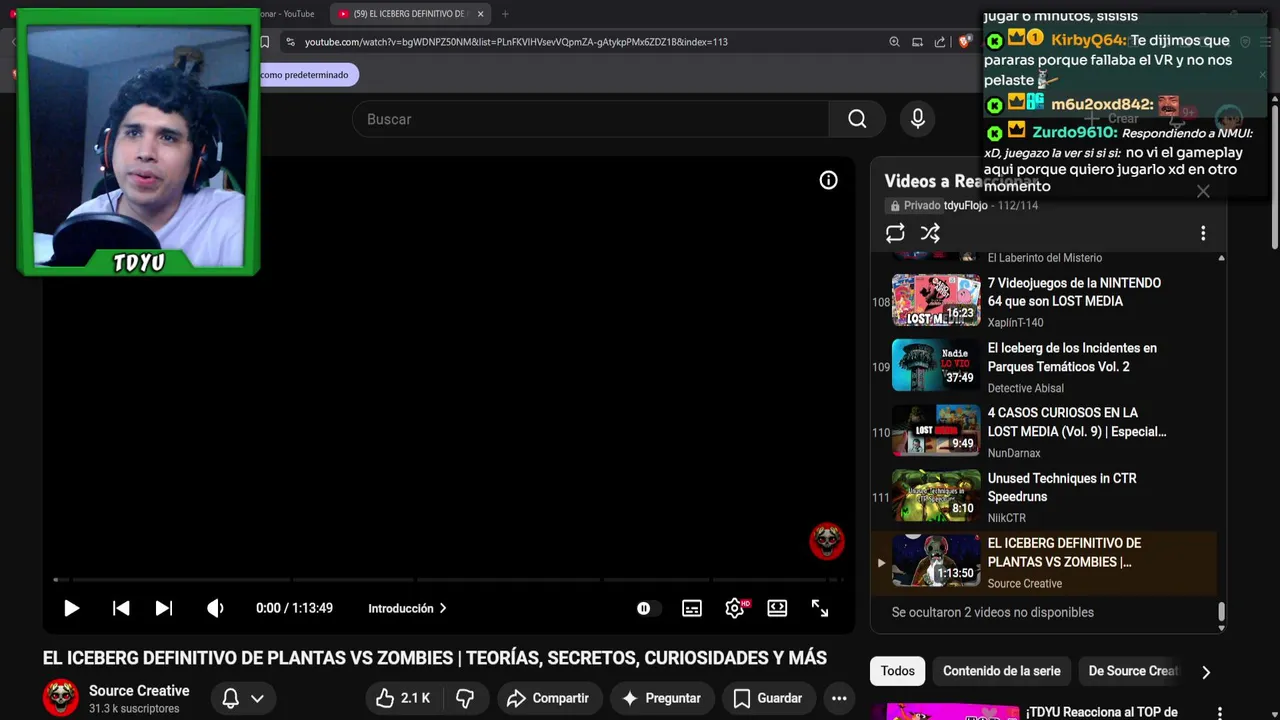The image size is (1280, 720).
Task: Open Brave shields icon
Action: 965,42
